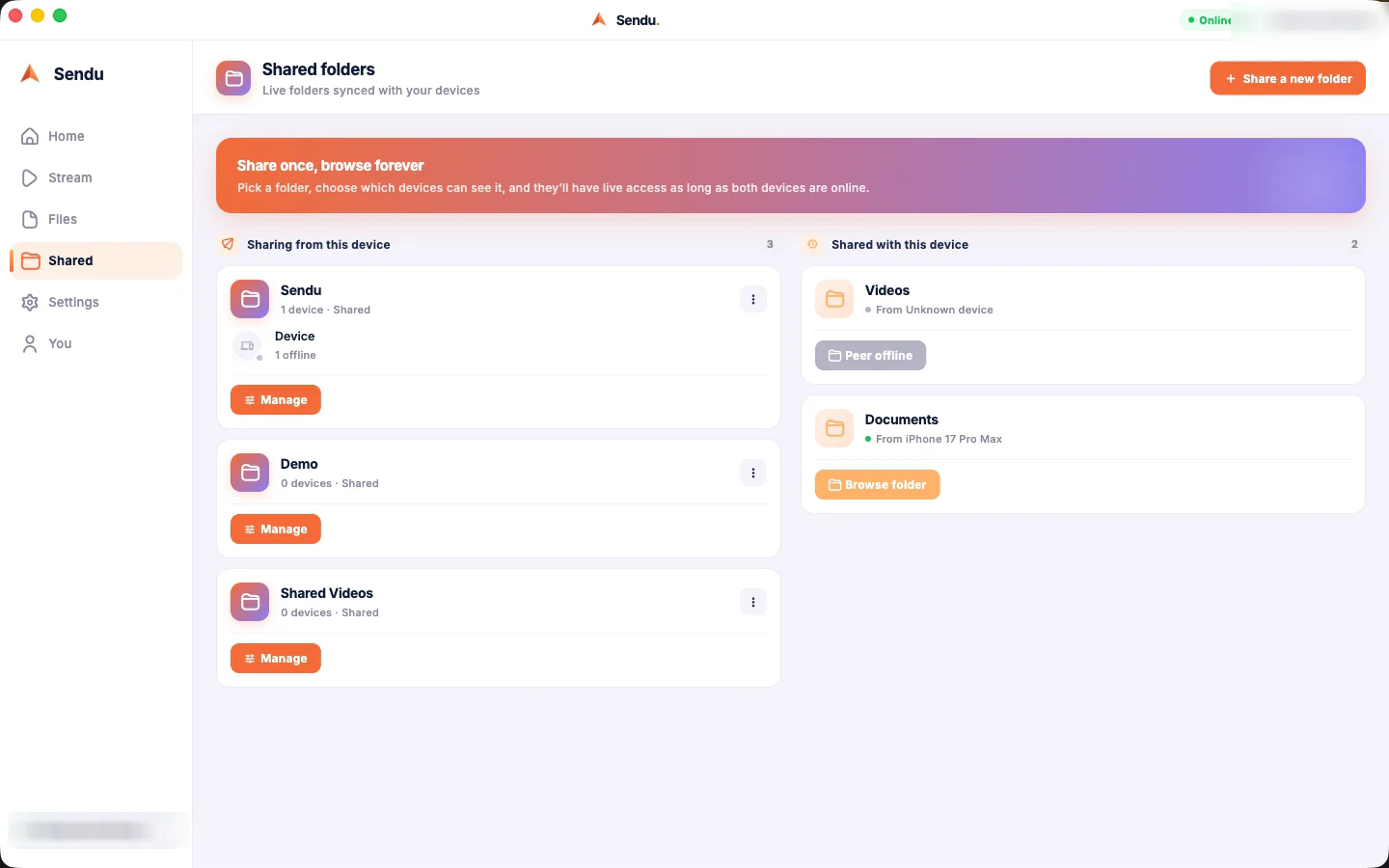Screen dimensions: 1389x868
Task: Click the 'Documents' folder name
Action: click(x=902, y=420)
